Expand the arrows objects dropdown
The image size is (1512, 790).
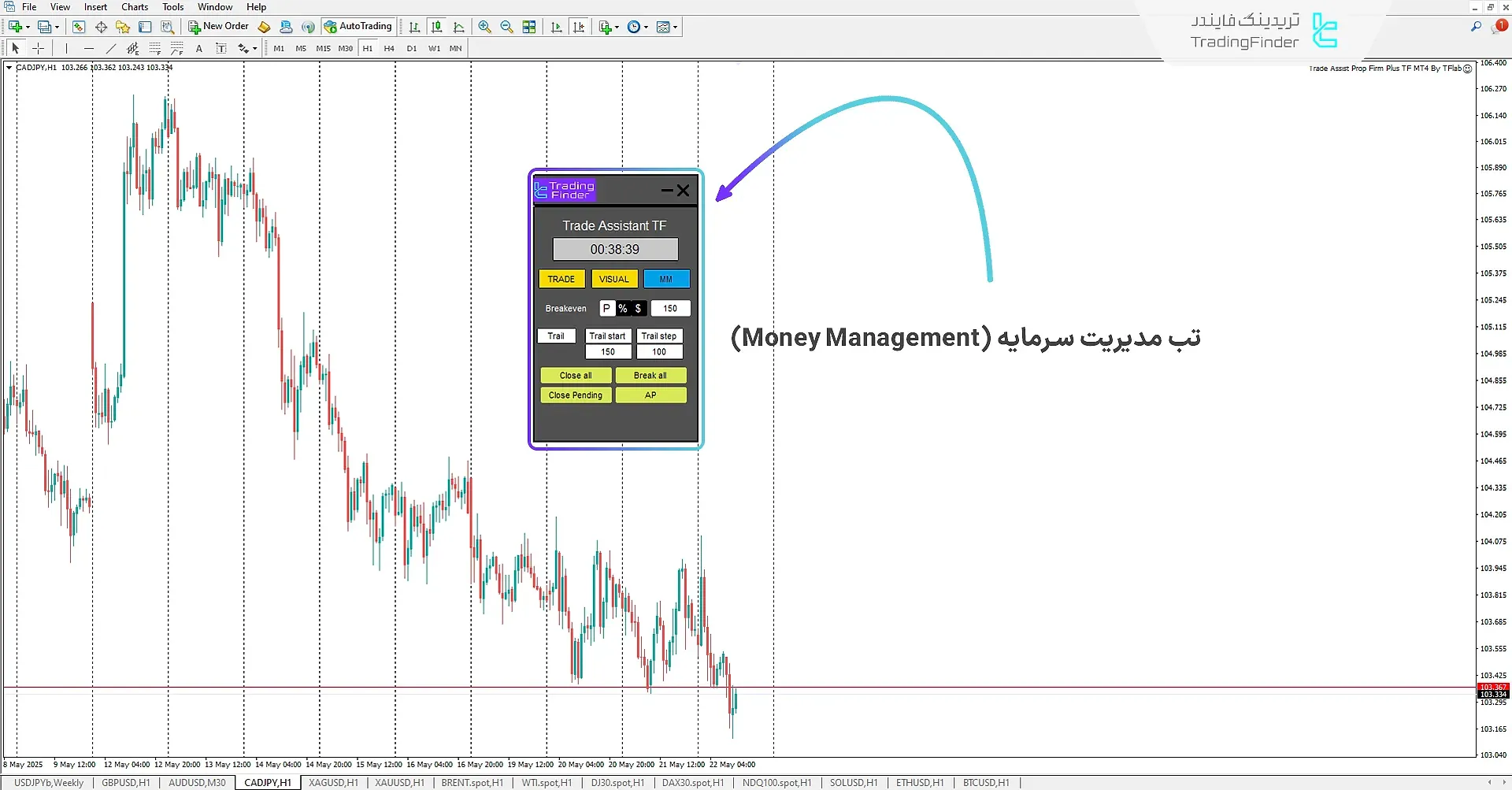click(x=254, y=49)
